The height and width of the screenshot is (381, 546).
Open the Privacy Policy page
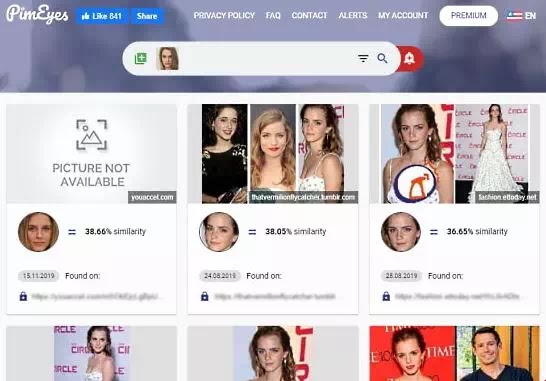tap(224, 16)
